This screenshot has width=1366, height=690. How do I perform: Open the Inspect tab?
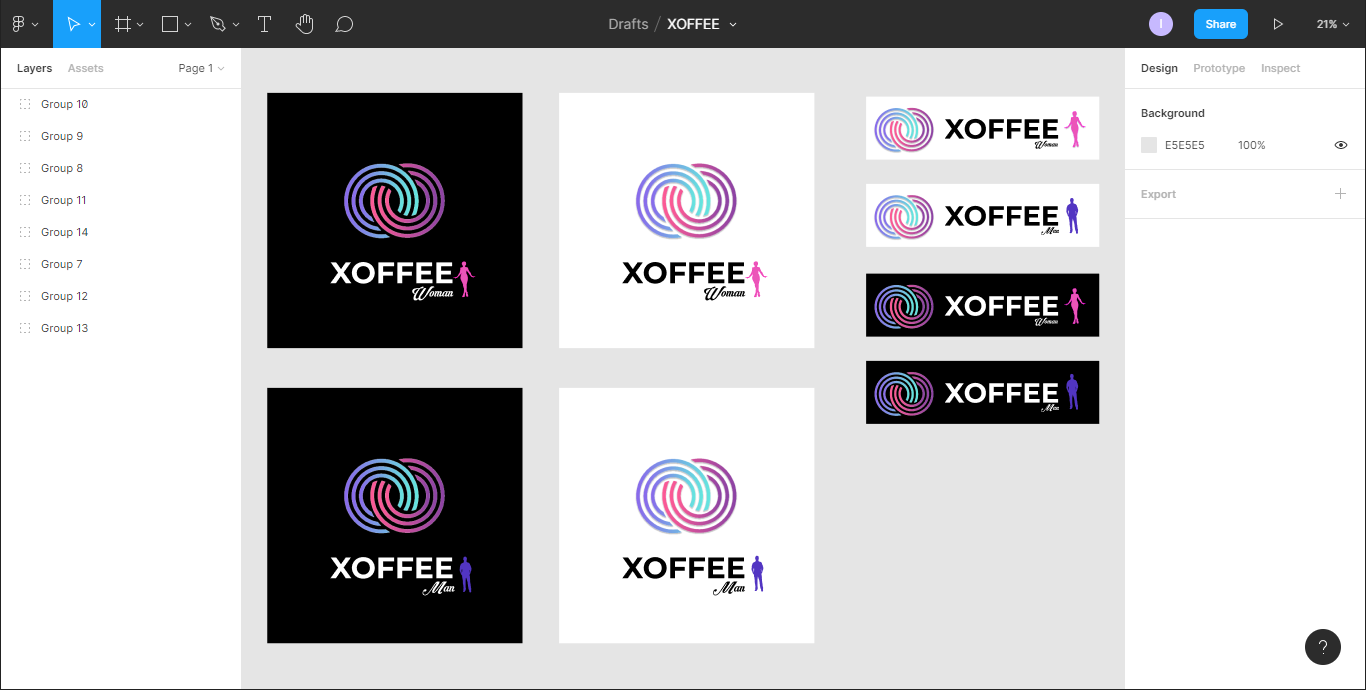[x=1280, y=68]
